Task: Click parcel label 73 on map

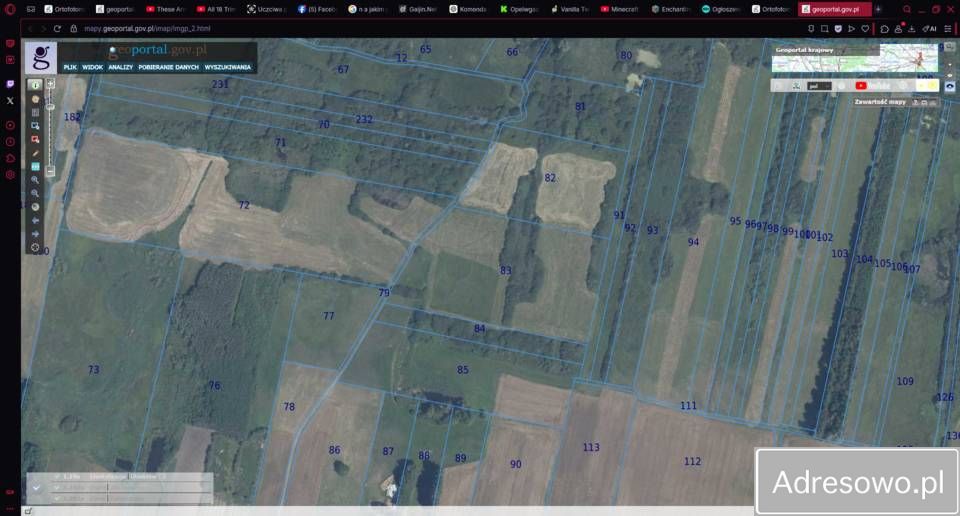Action: [x=93, y=369]
